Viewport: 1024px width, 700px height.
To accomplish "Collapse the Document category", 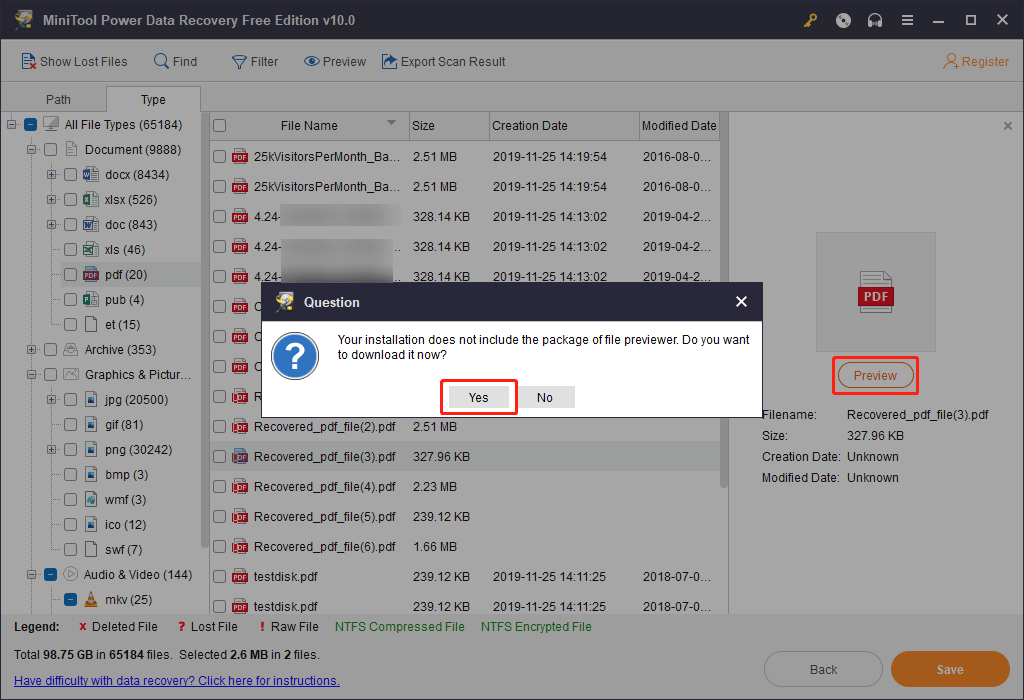I will click(31, 150).
